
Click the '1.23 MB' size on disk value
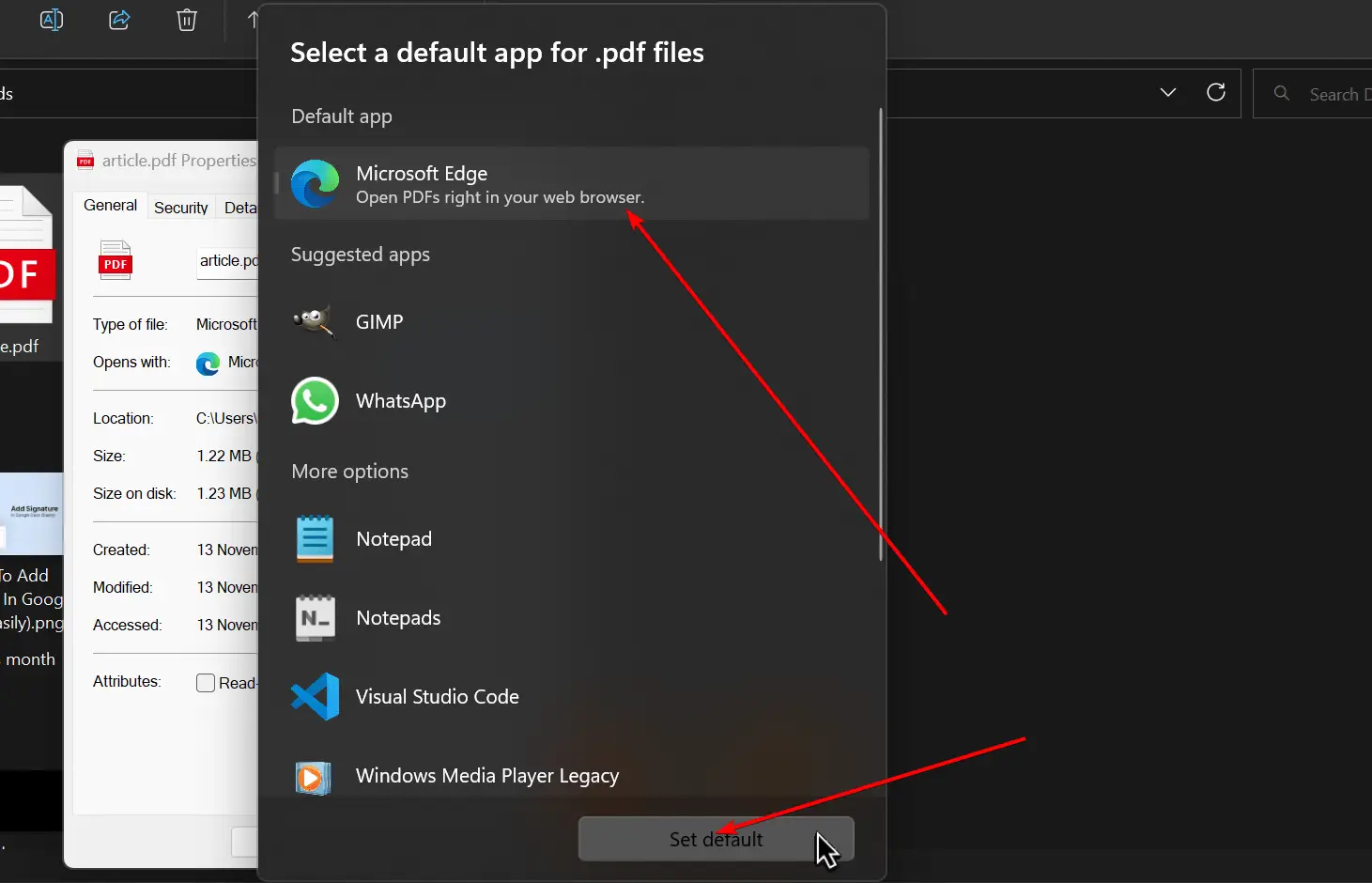(x=224, y=493)
